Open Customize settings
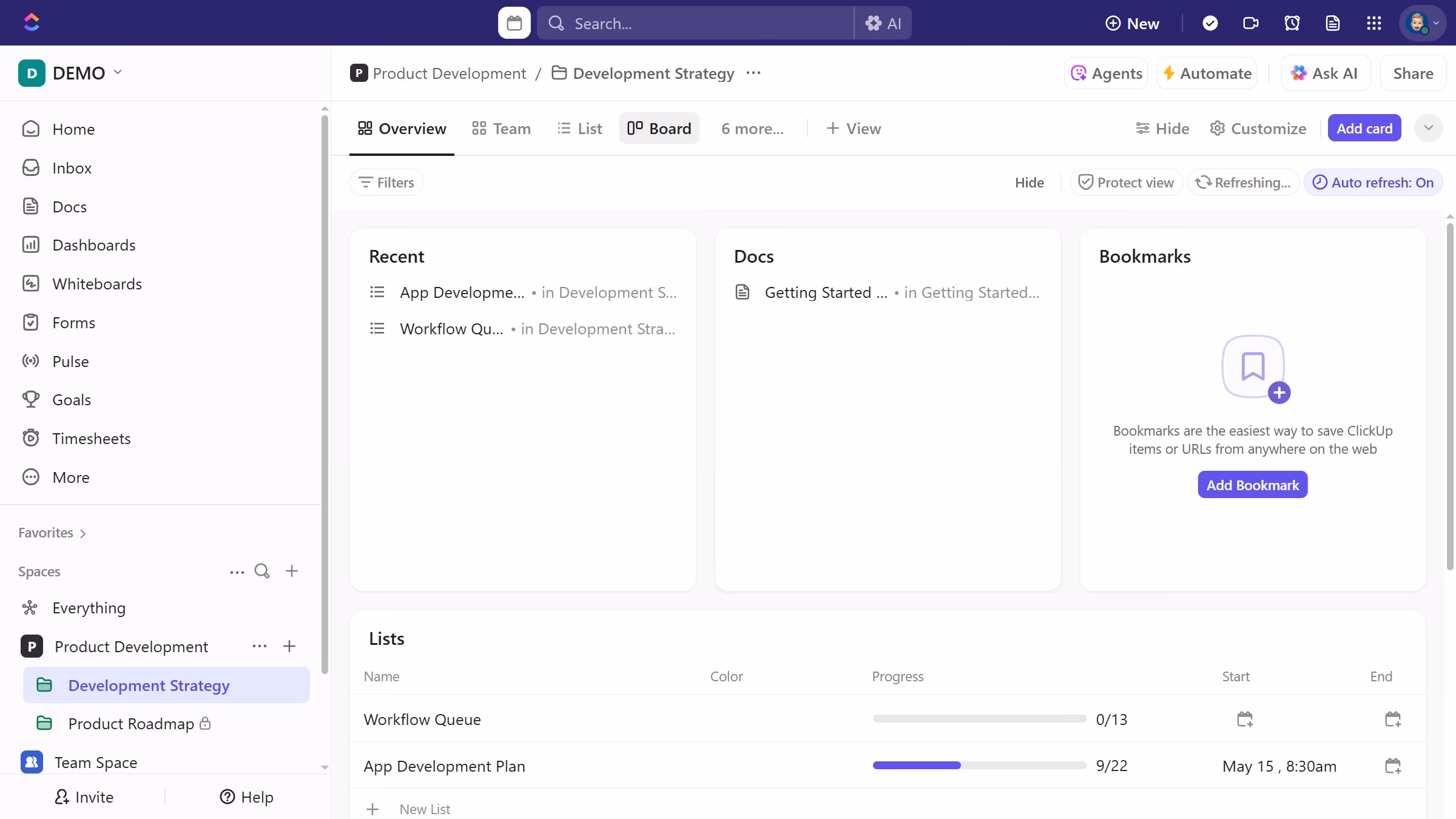 [x=1258, y=129]
